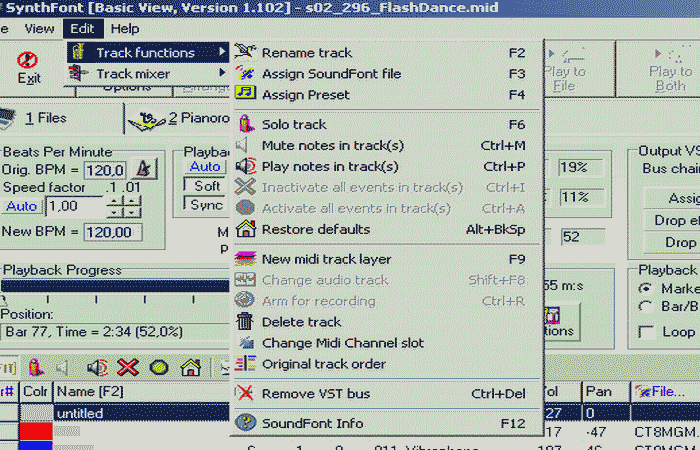Select Solo track in the menu
The image size is (700, 450).
[x=294, y=125]
